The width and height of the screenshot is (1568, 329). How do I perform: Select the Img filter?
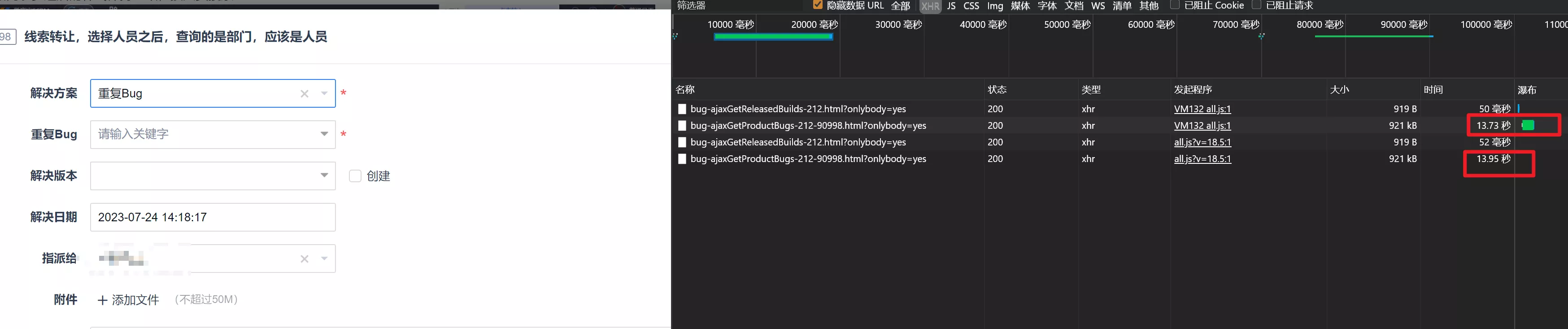tap(995, 5)
